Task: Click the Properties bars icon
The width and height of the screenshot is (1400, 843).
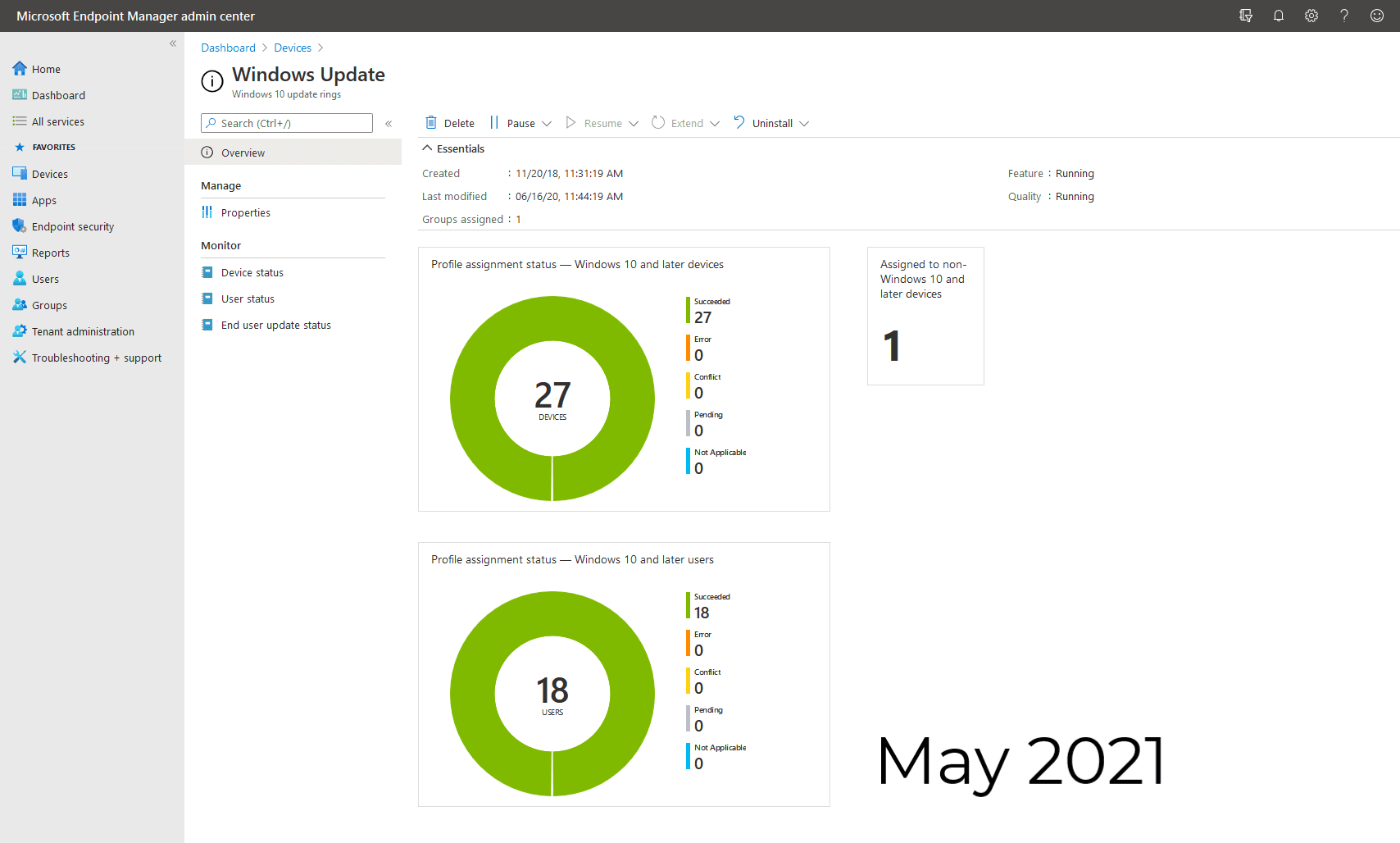Action: tap(207, 212)
